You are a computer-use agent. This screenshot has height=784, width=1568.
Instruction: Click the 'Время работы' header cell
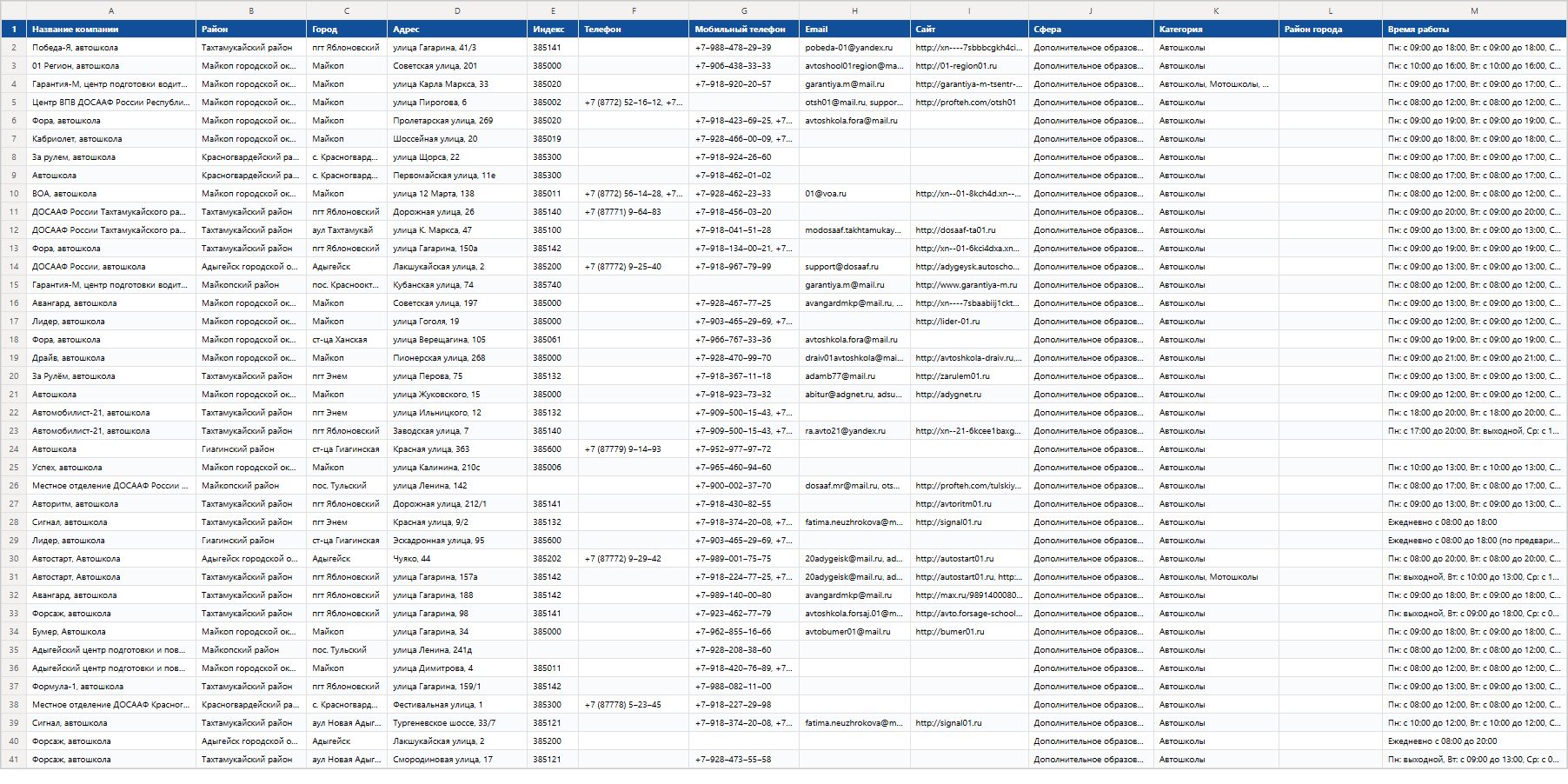point(1474,29)
